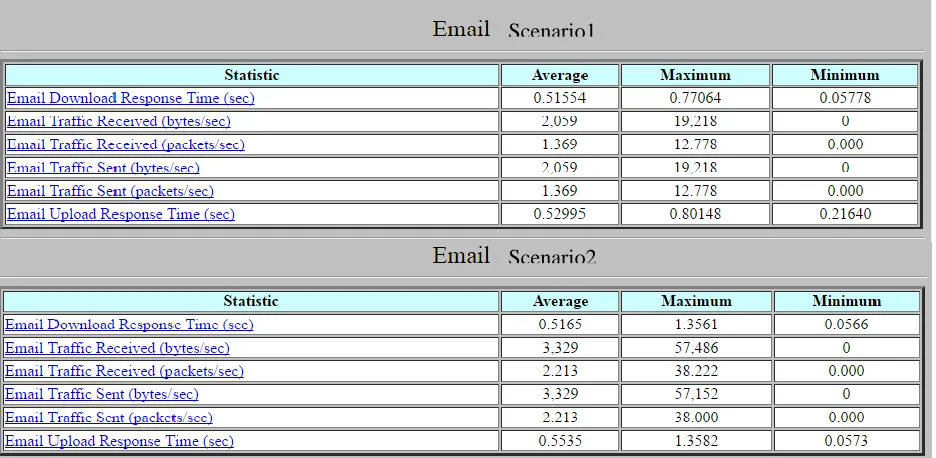
Task: Click the Email Scenario2 heading
Action: point(515,256)
